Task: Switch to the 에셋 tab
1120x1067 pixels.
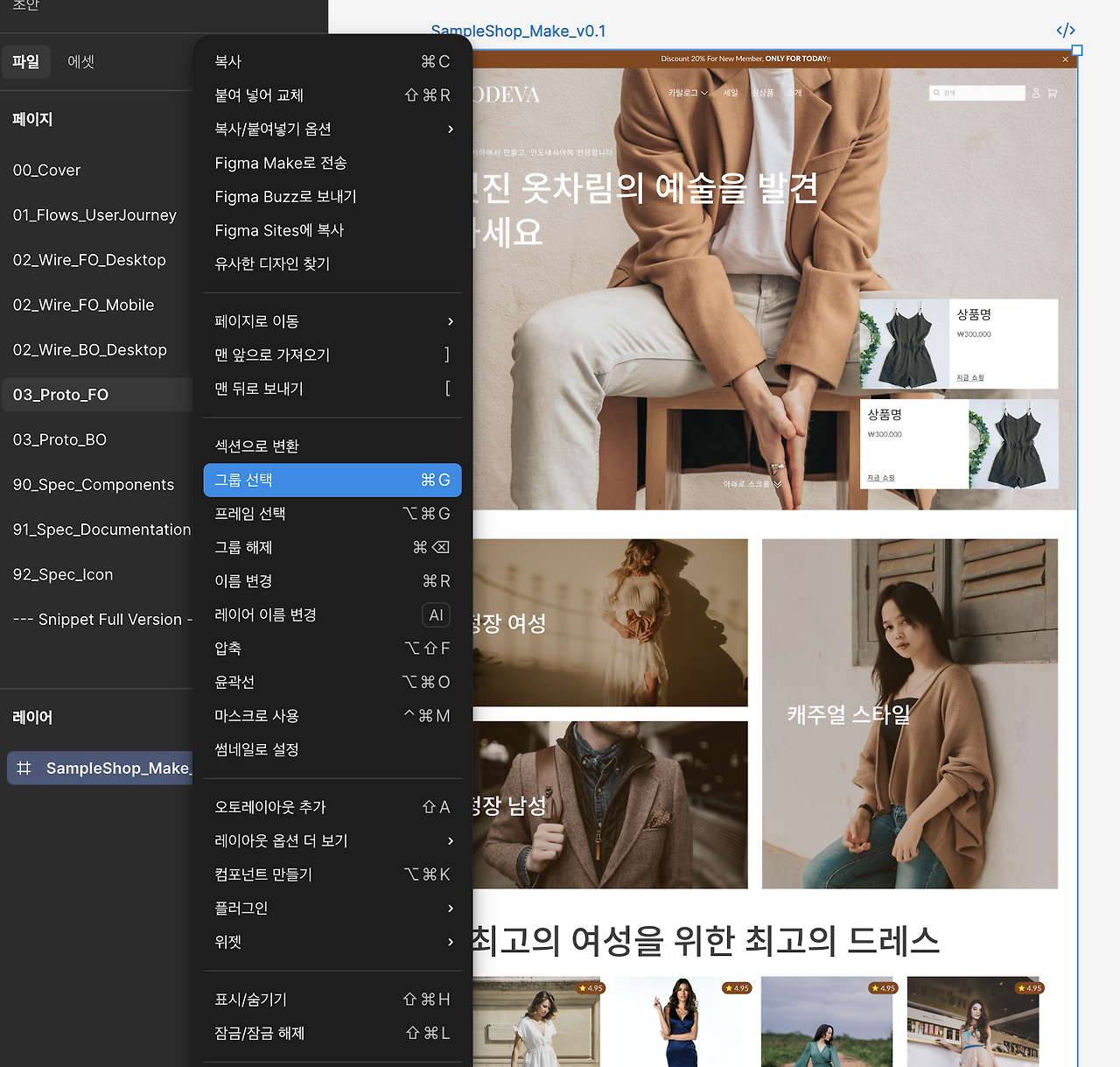Action: click(x=80, y=61)
